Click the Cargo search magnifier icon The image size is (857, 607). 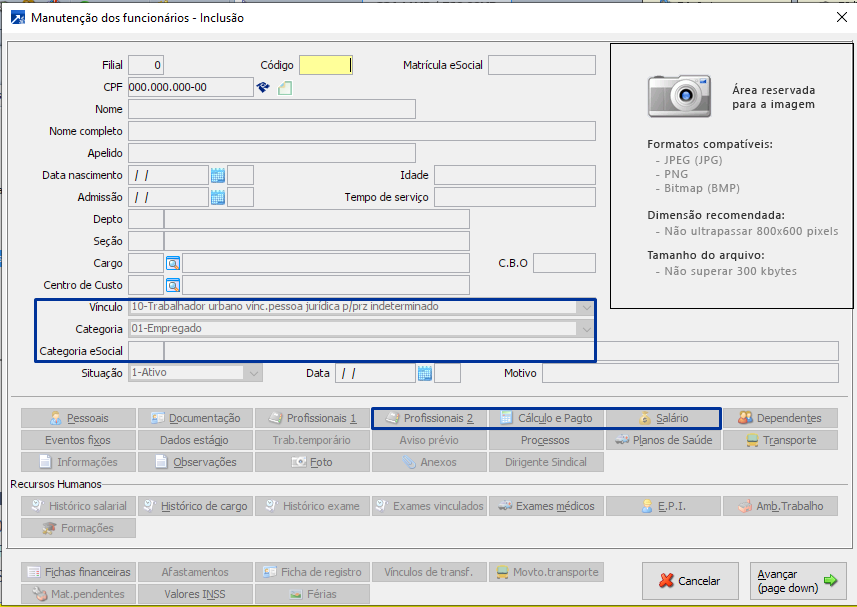[173, 263]
